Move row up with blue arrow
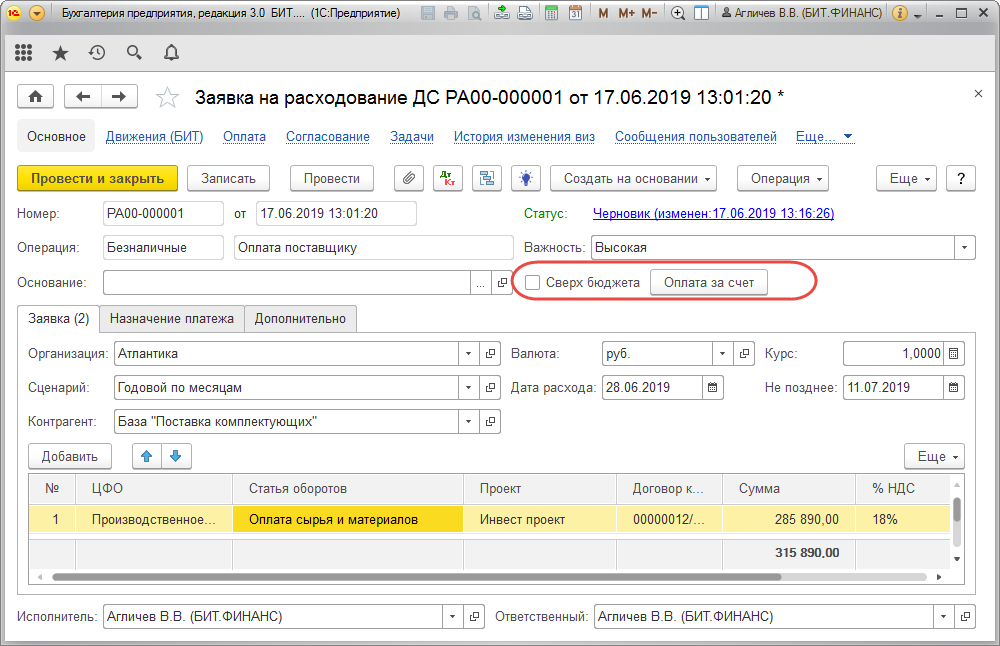The image size is (1000, 646). (x=147, y=456)
